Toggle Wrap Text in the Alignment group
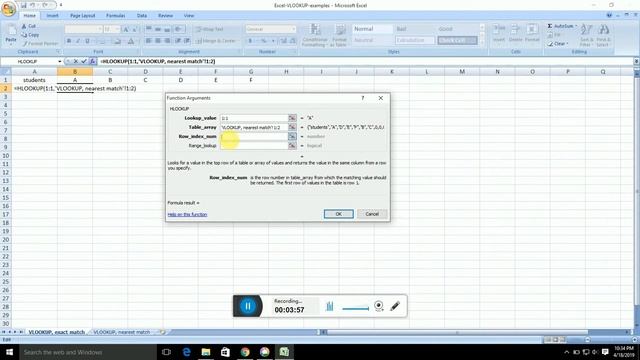 tap(209, 29)
